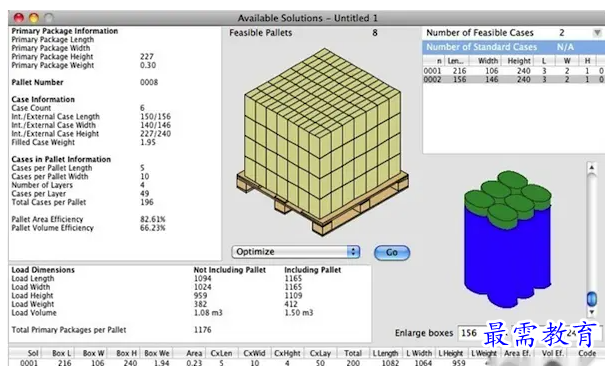Click the CxLen column header

point(221,353)
